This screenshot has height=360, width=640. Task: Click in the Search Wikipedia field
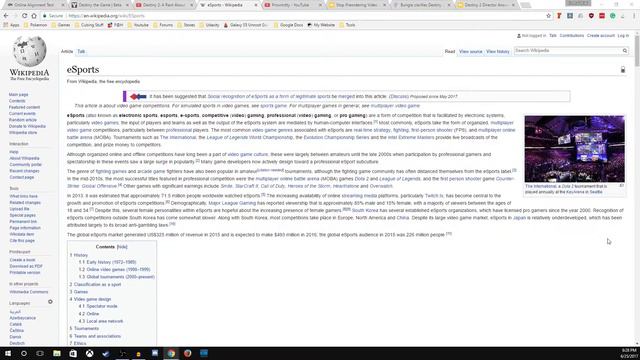(x=567, y=51)
